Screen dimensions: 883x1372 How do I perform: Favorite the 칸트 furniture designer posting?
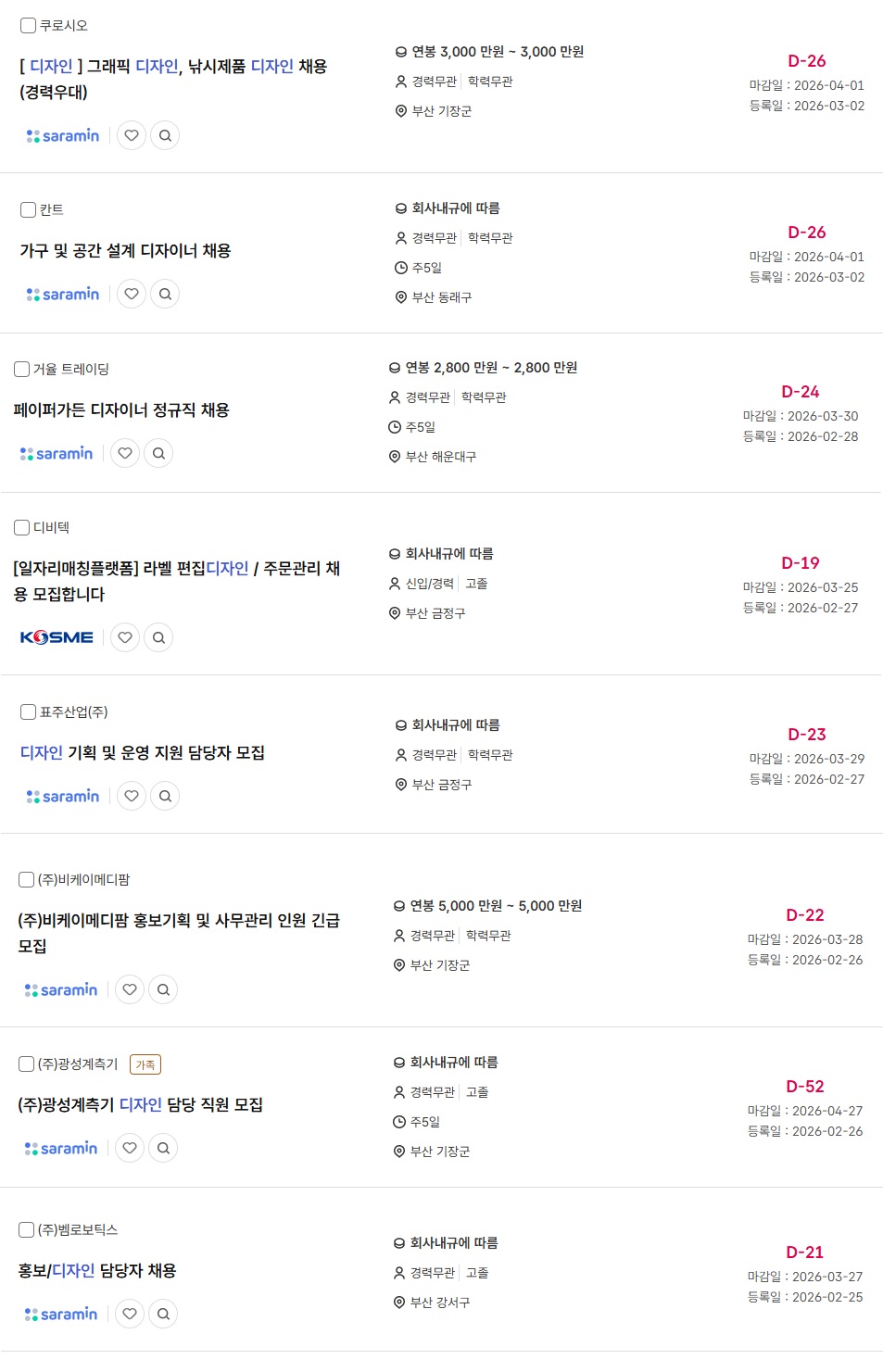pyautogui.click(x=132, y=294)
